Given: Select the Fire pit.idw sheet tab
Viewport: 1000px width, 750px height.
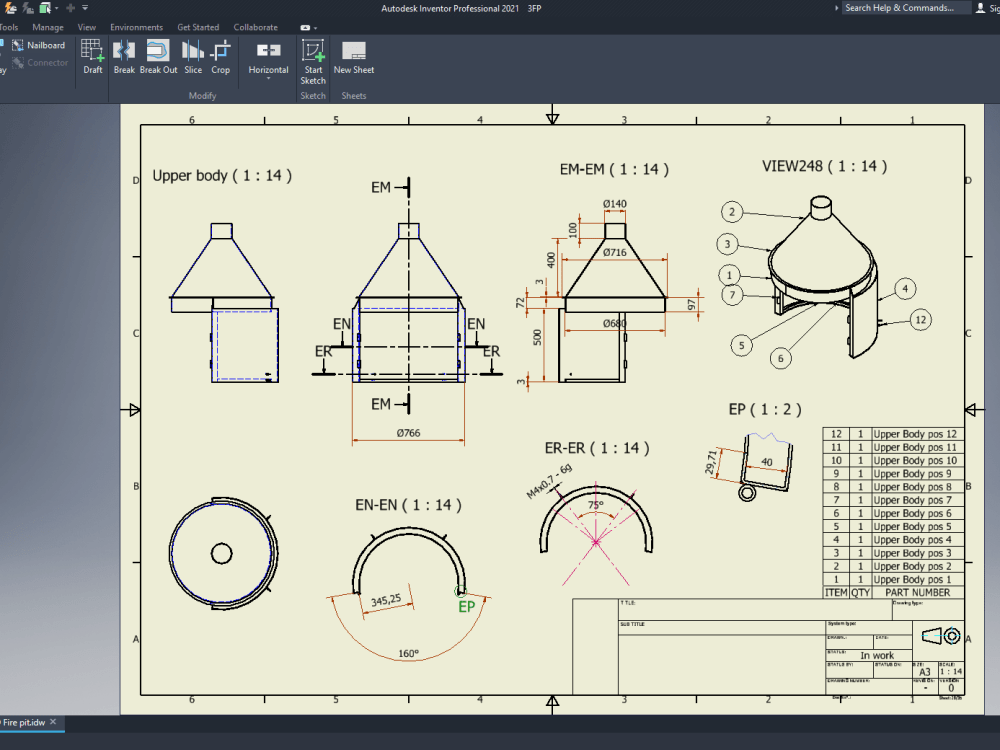Looking at the screenshot, I should 22,723.
